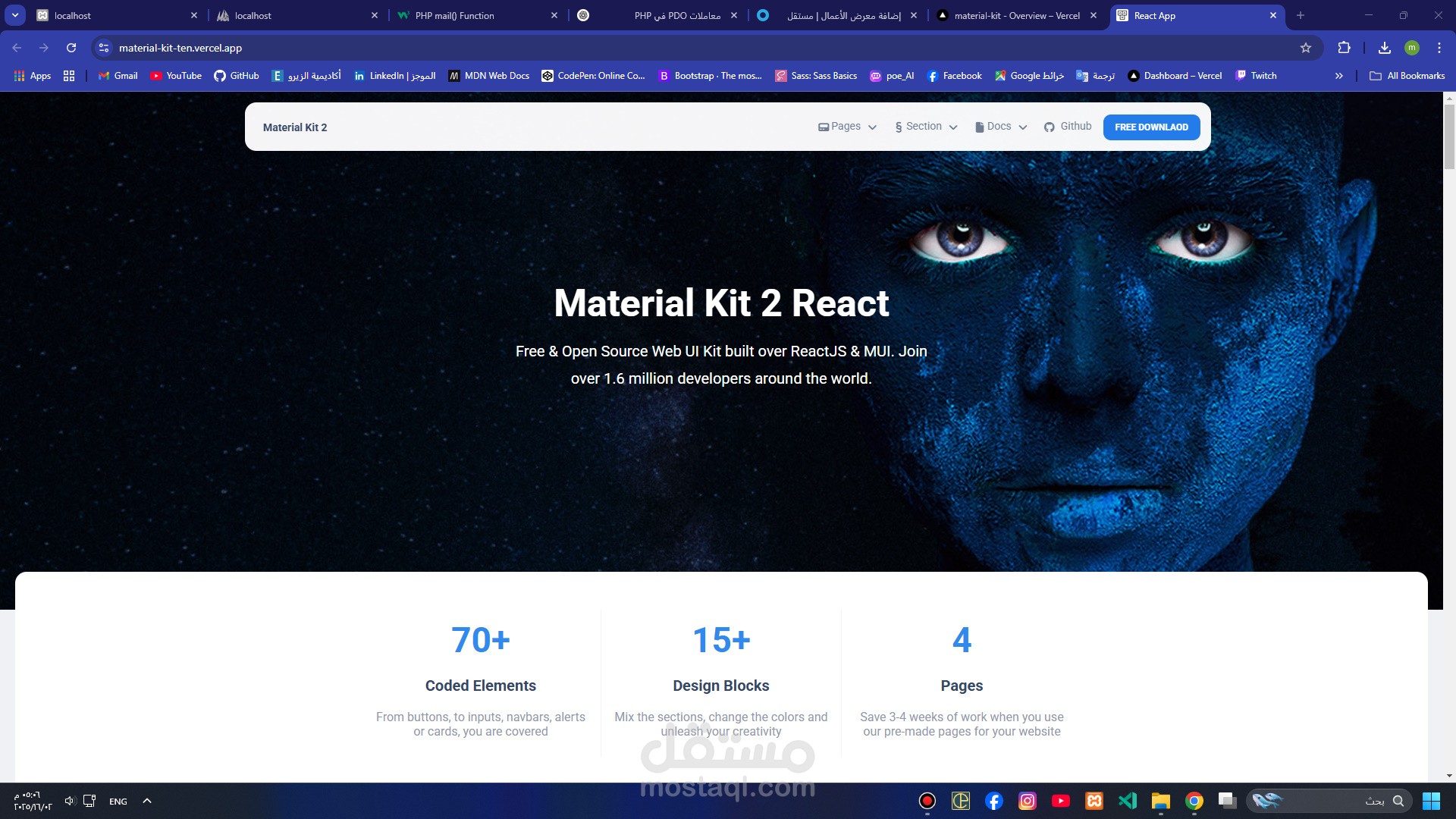Open Task View on the taskbar
Screen dimensions: 1456x819
(x=1227, y=801)
